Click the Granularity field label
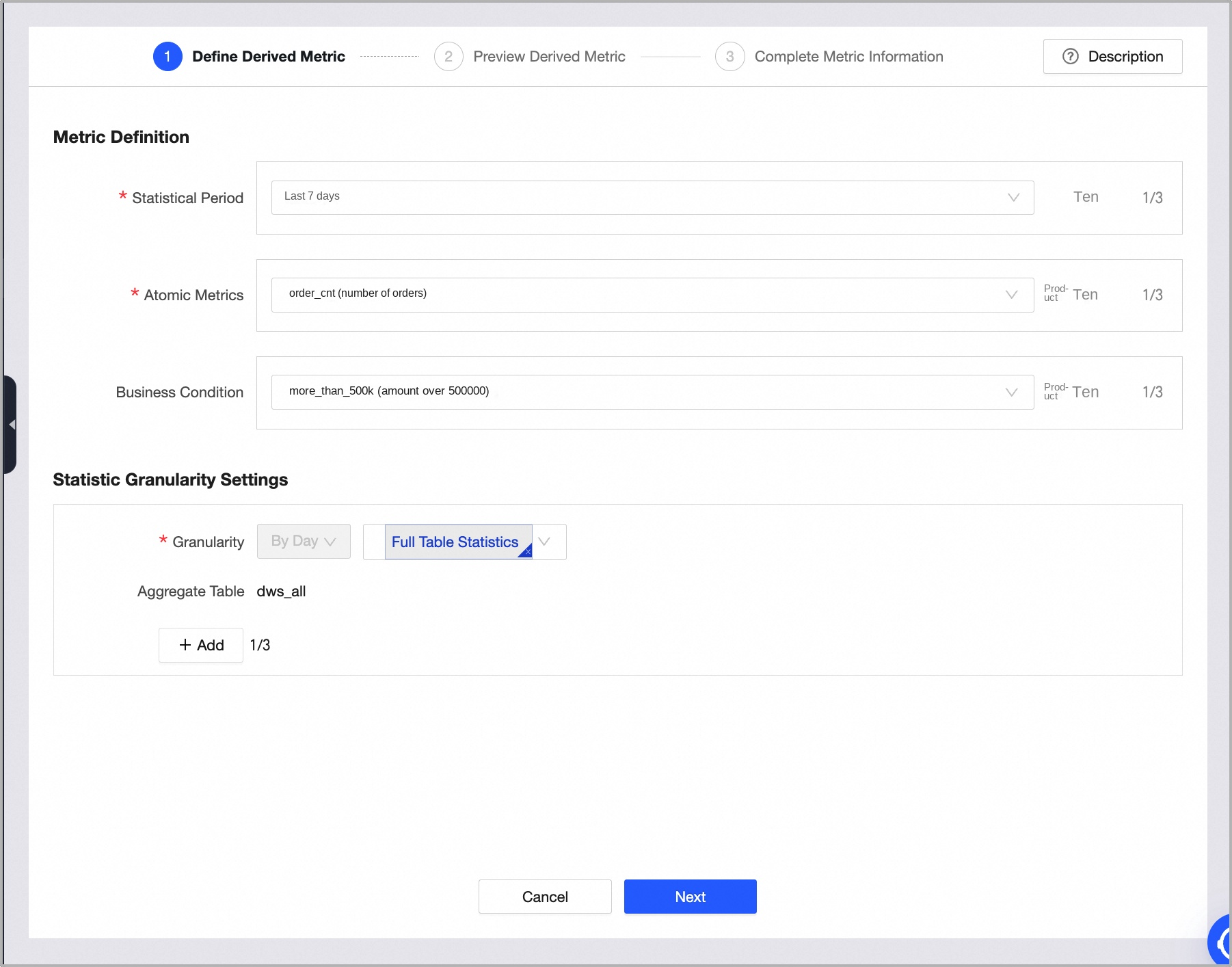The width and height of the screenshot is (1232, 967). pos(208,542)
